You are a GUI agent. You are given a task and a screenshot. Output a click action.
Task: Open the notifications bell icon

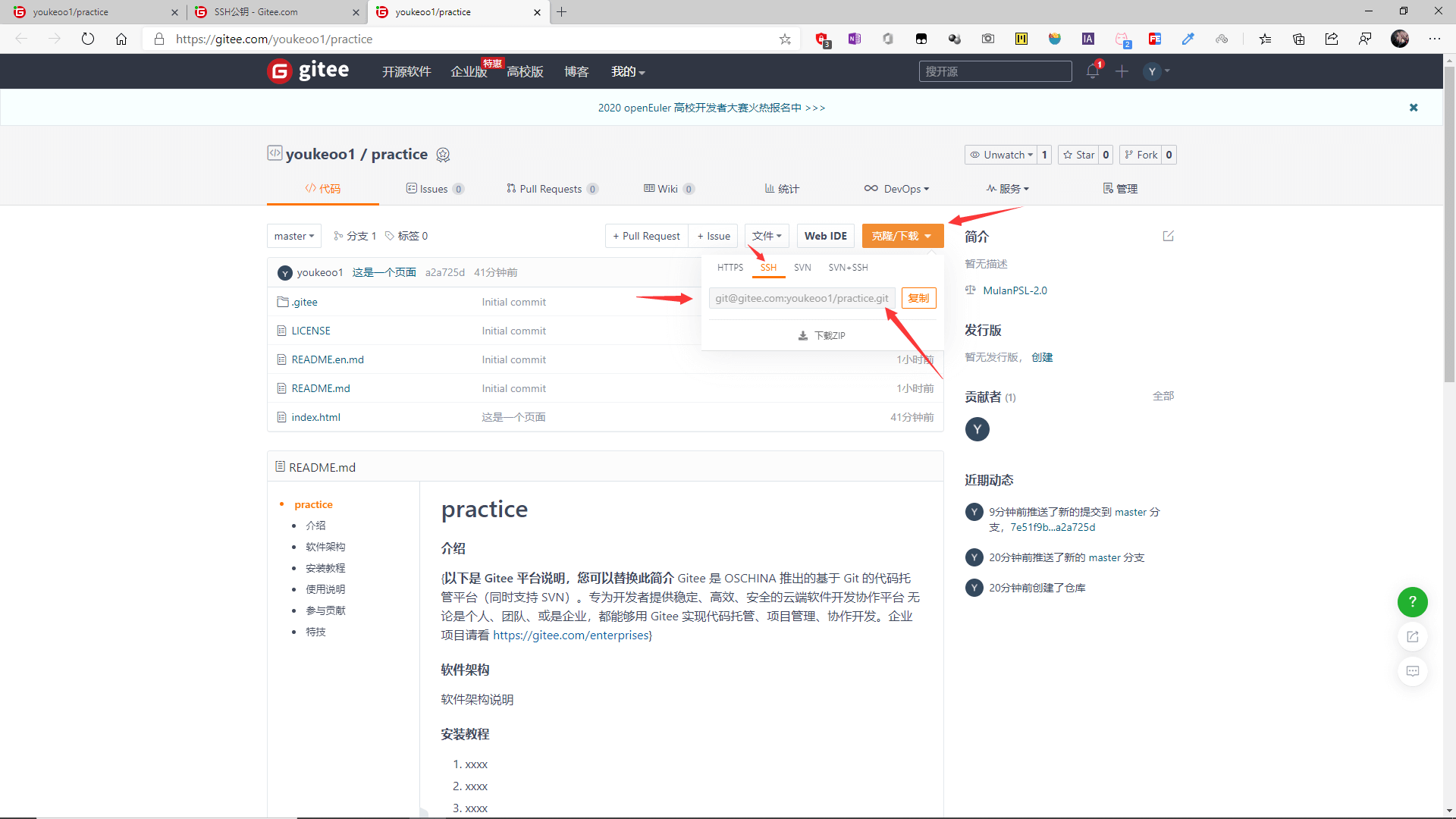click(1092, 71)
